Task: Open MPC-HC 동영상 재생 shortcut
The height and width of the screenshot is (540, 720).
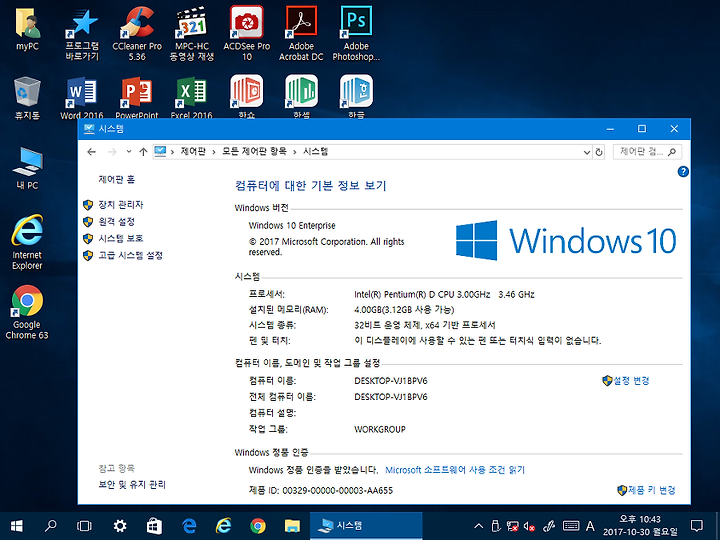Action: (191, 34)
